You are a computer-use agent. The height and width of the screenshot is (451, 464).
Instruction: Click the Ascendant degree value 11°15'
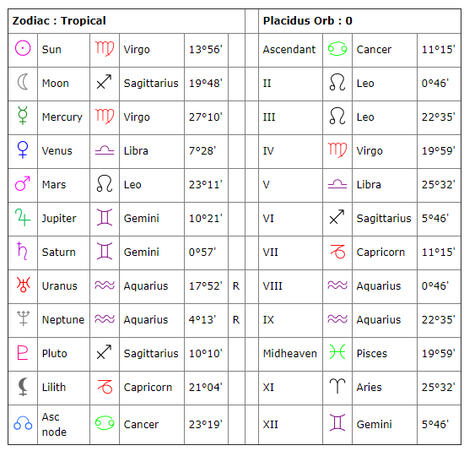point(438,49)
